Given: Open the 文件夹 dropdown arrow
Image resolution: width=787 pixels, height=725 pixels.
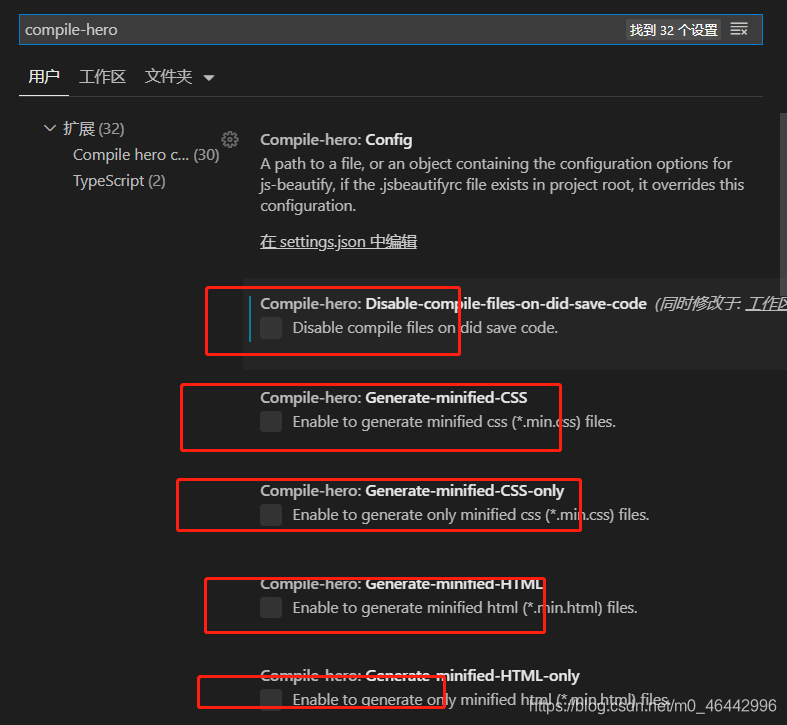Looking at the screenshot, I should tap(209, 77).
